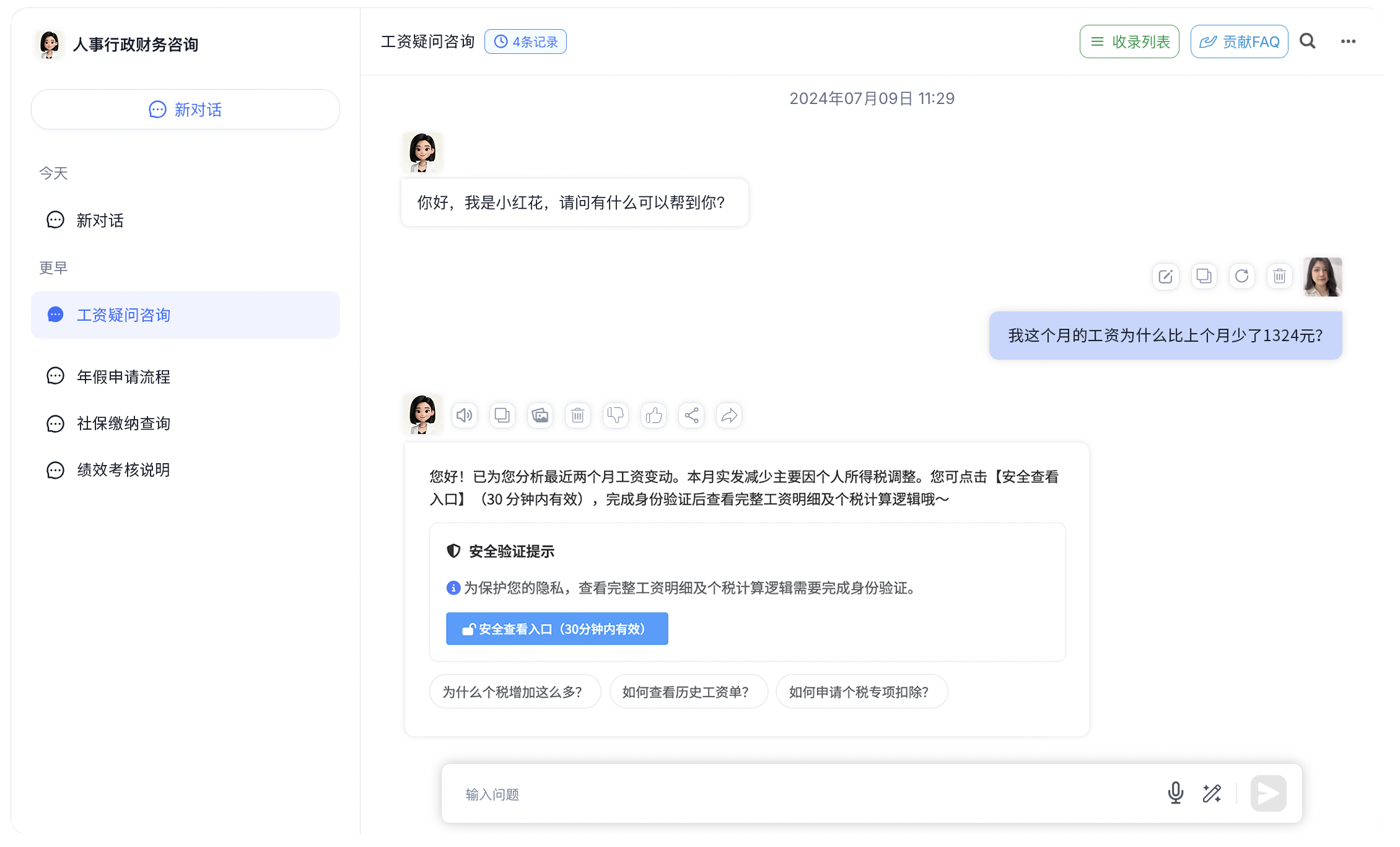Share the bot reply via share icon
1400x847 pixels.
691,415
